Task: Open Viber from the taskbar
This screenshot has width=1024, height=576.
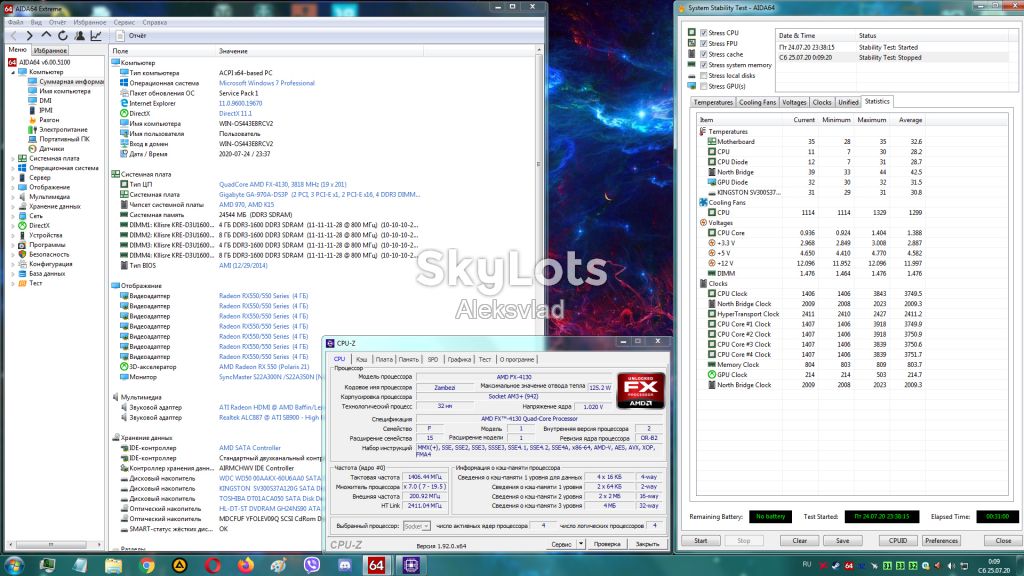Action: pos(312,566)
